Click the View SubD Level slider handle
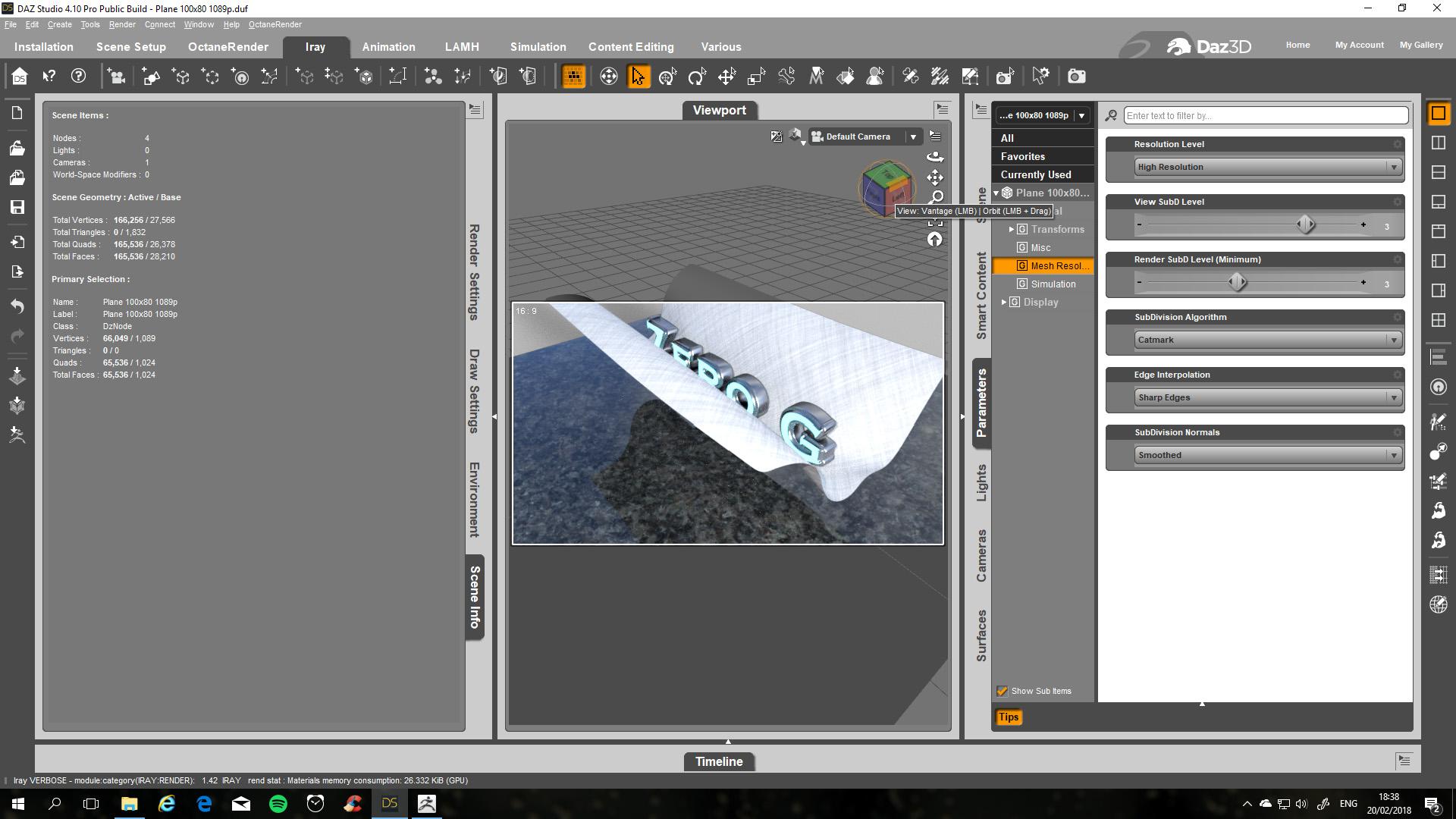Image resolution: width=1456 pixels, height=819 pixels. (1305, 224)
